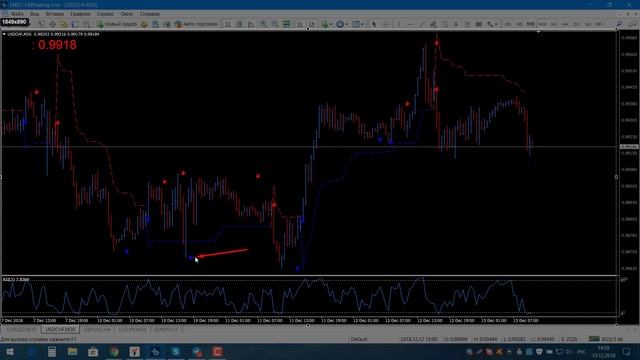Viewport: 640px width, 360px height.
Task: Select the equidistant channel tool
Action: (x=433, y=24)
